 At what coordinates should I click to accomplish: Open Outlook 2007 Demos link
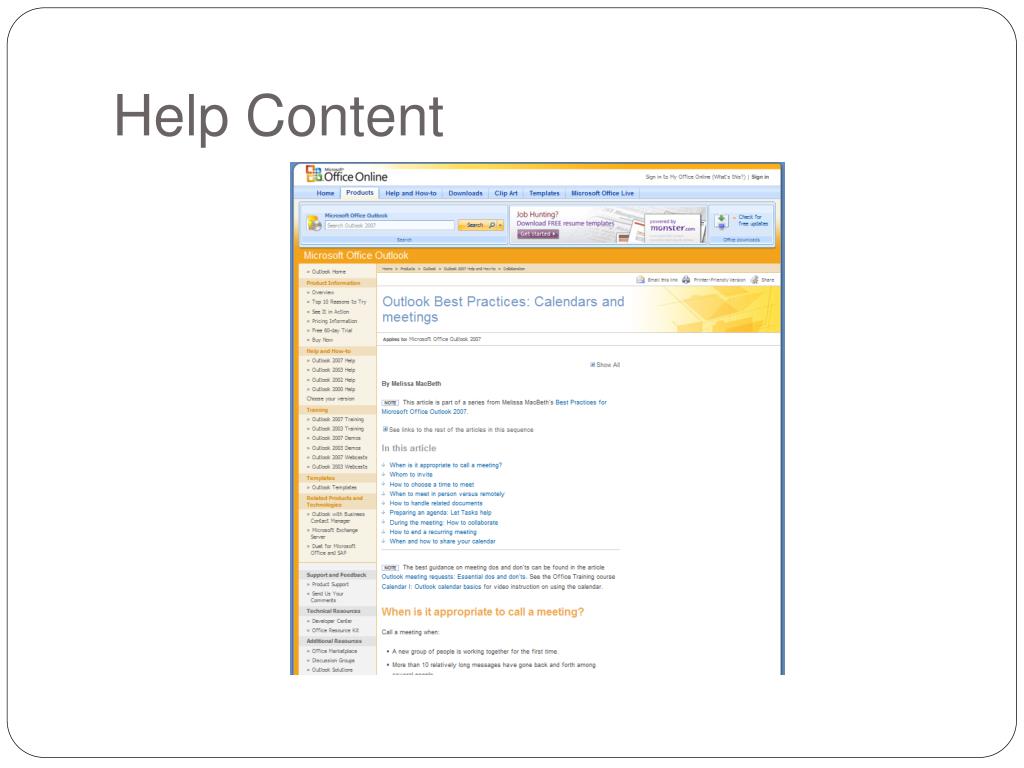pyautogui.click(x=336, y=438)
